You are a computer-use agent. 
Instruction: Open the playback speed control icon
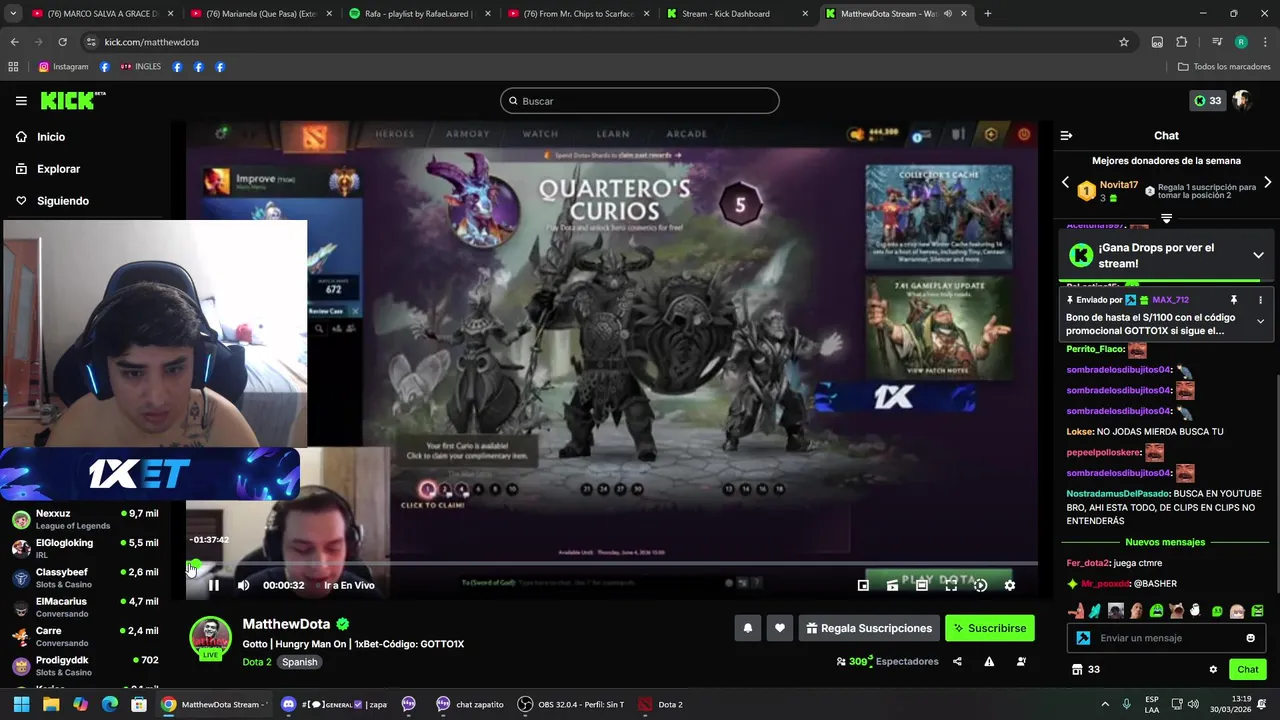pos(980,585)
